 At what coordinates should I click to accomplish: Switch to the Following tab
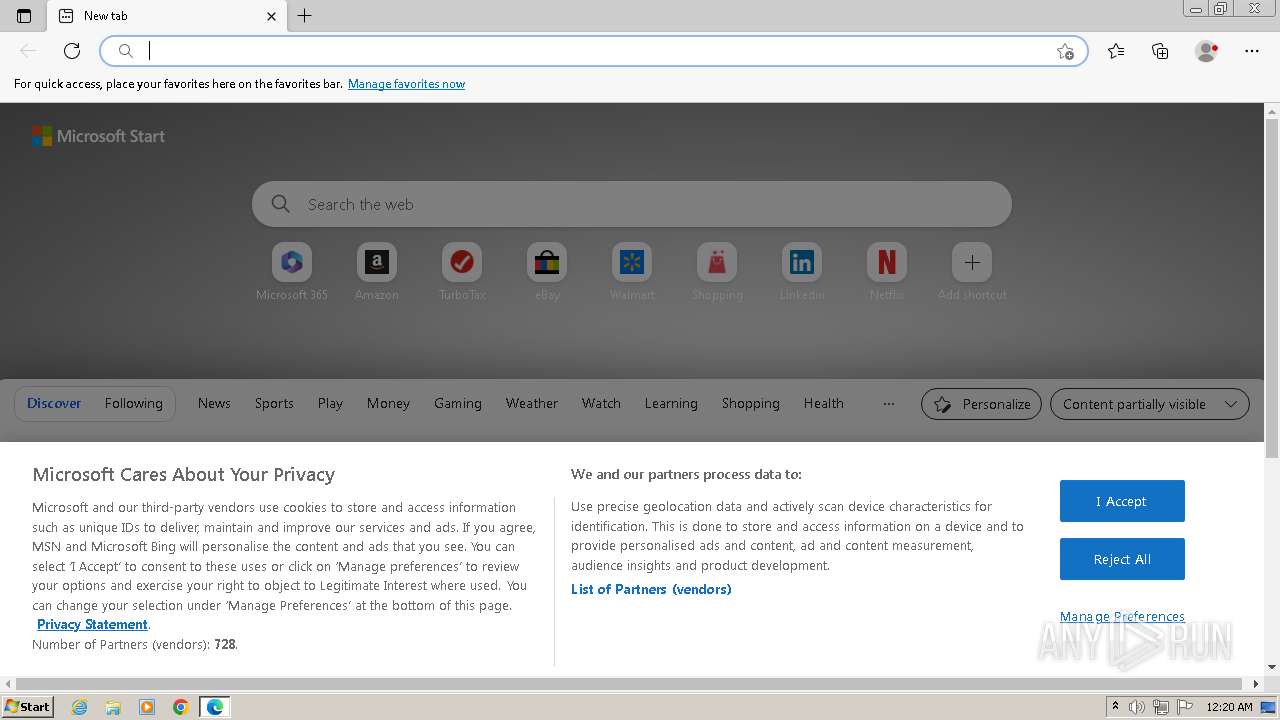coord(133,403)
